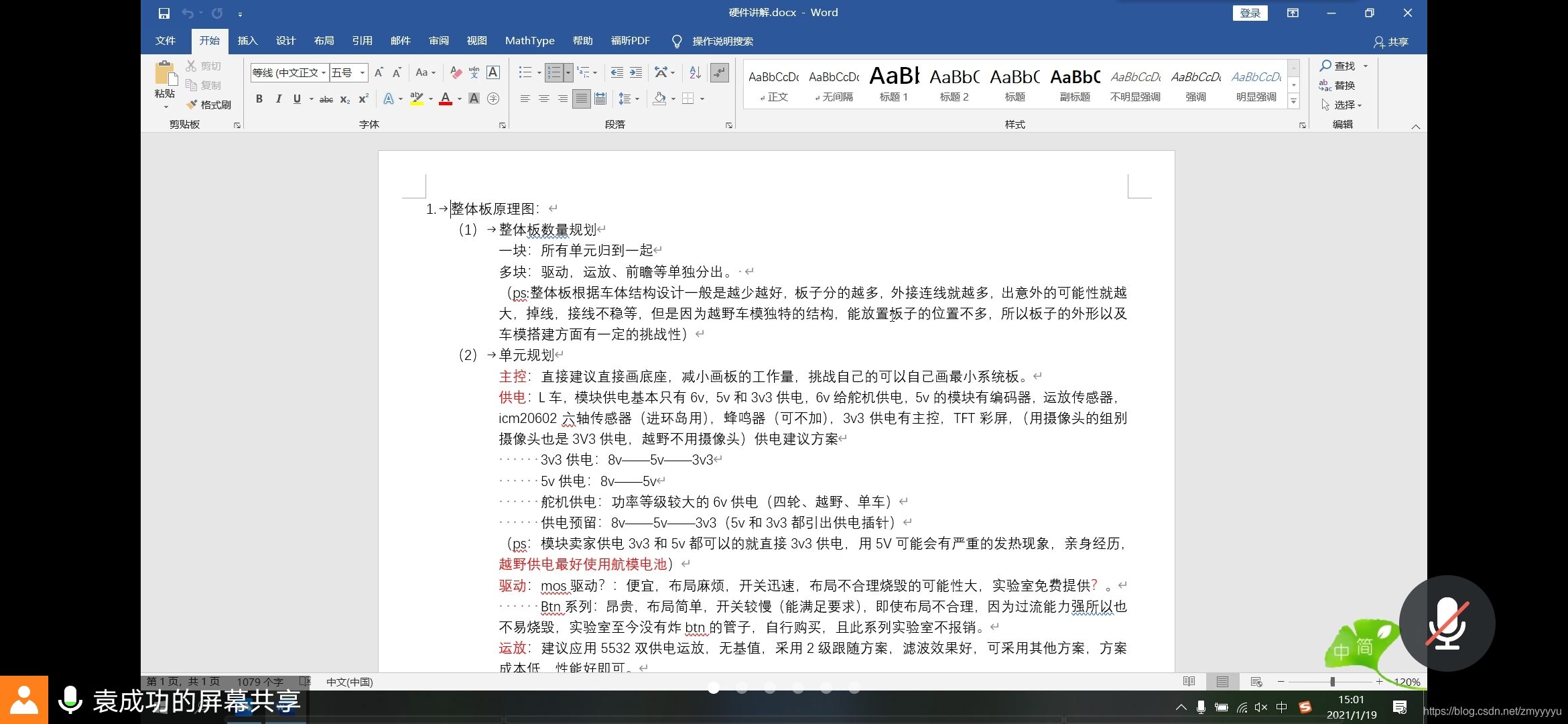This screenshot has height=724, width=1568.
Task: Adjust the zoom slider handle
Action: pyautogui.click(x=1332, y=682)
